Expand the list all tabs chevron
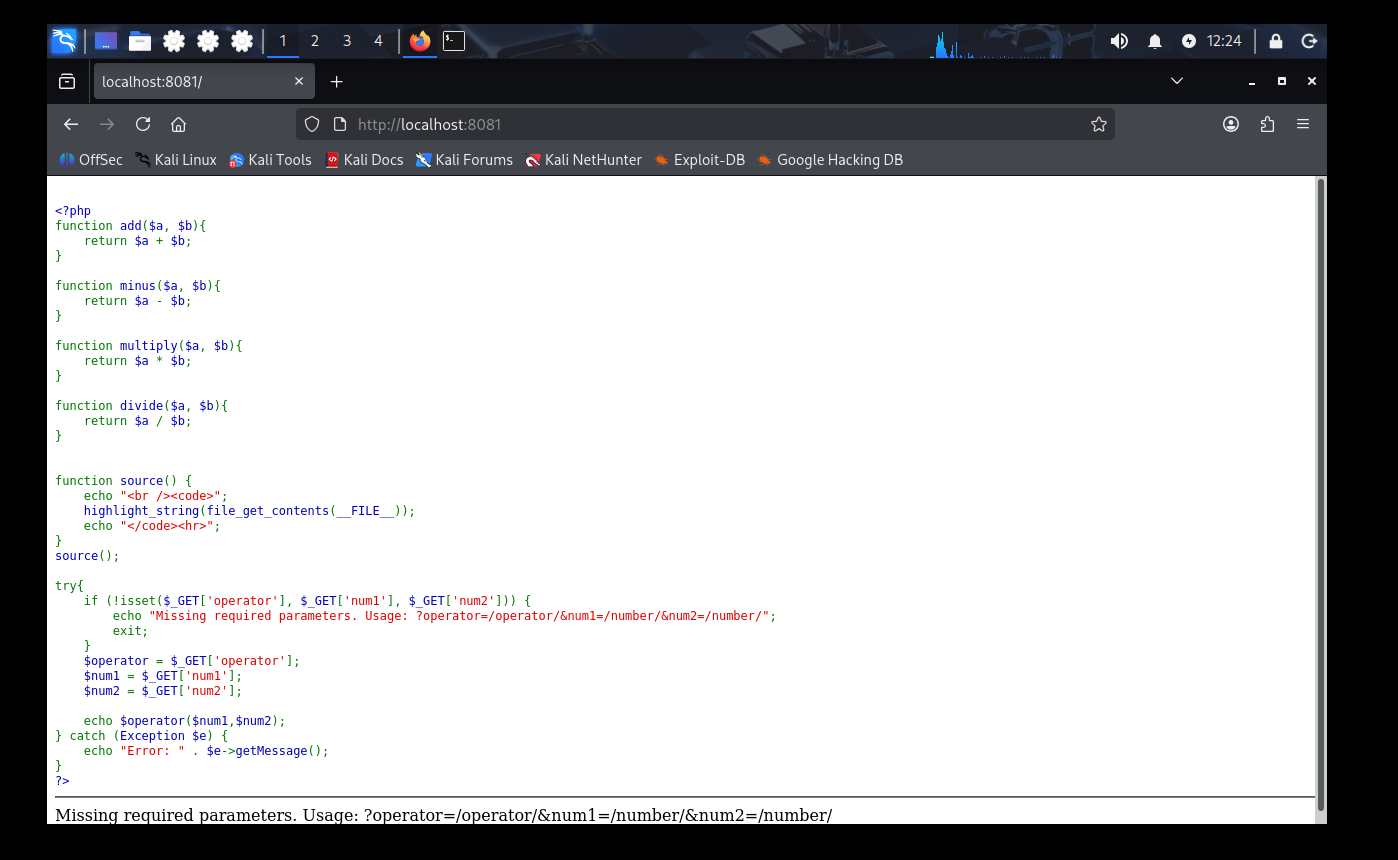This screenshot has height=860, width=1398. tap(1177, 81)
